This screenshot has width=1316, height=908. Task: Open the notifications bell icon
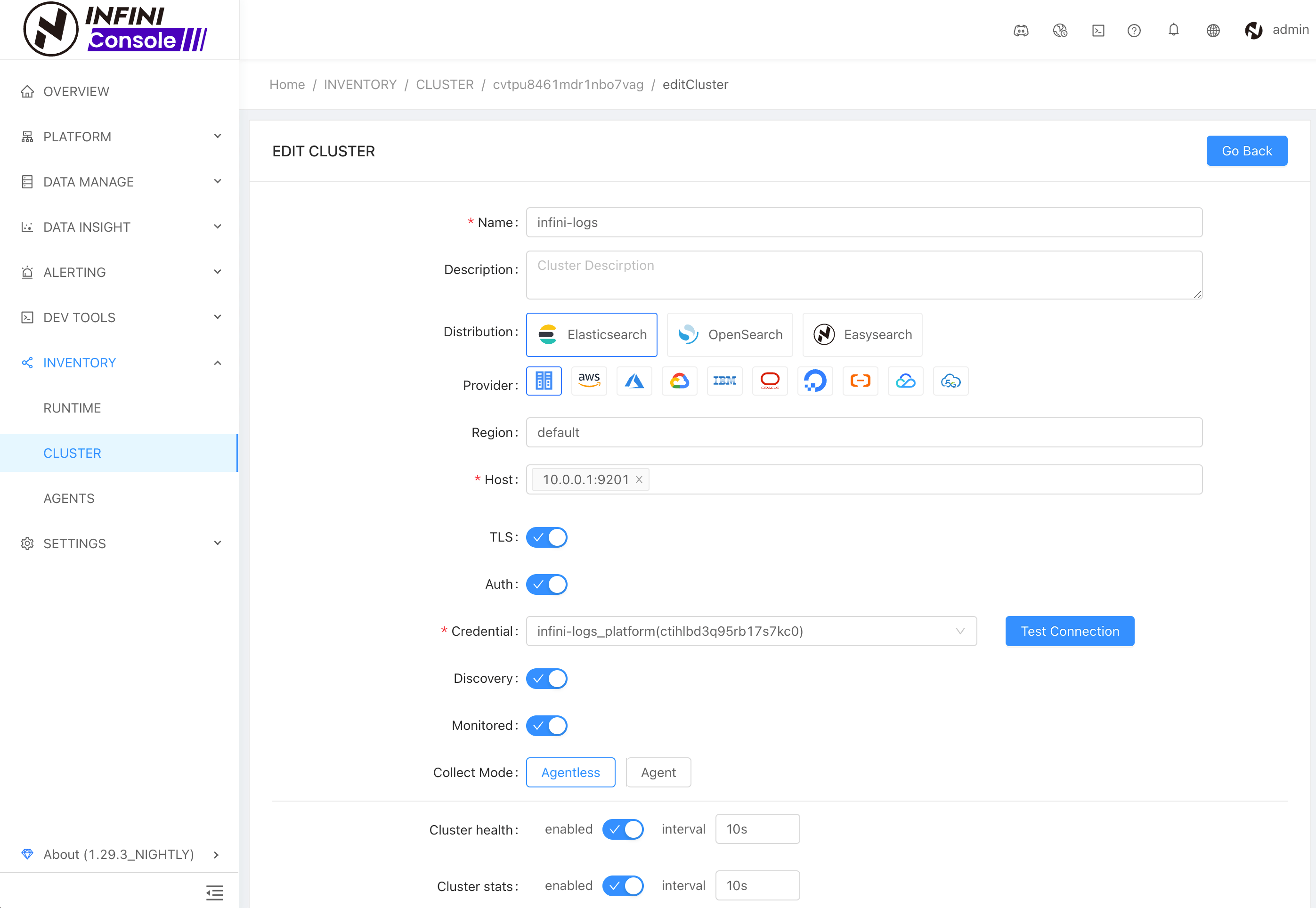[x=1173, y=30]
